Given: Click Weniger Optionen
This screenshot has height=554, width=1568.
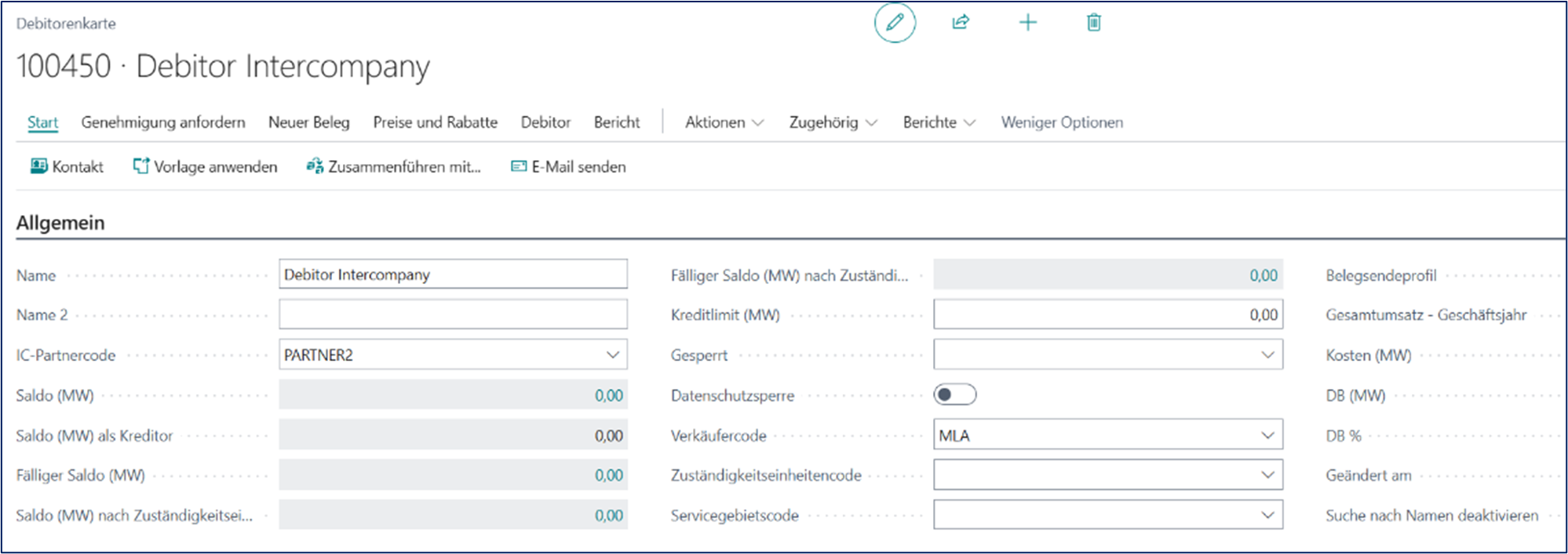Looking at the screenshot, I should (x=1061, y=122).
